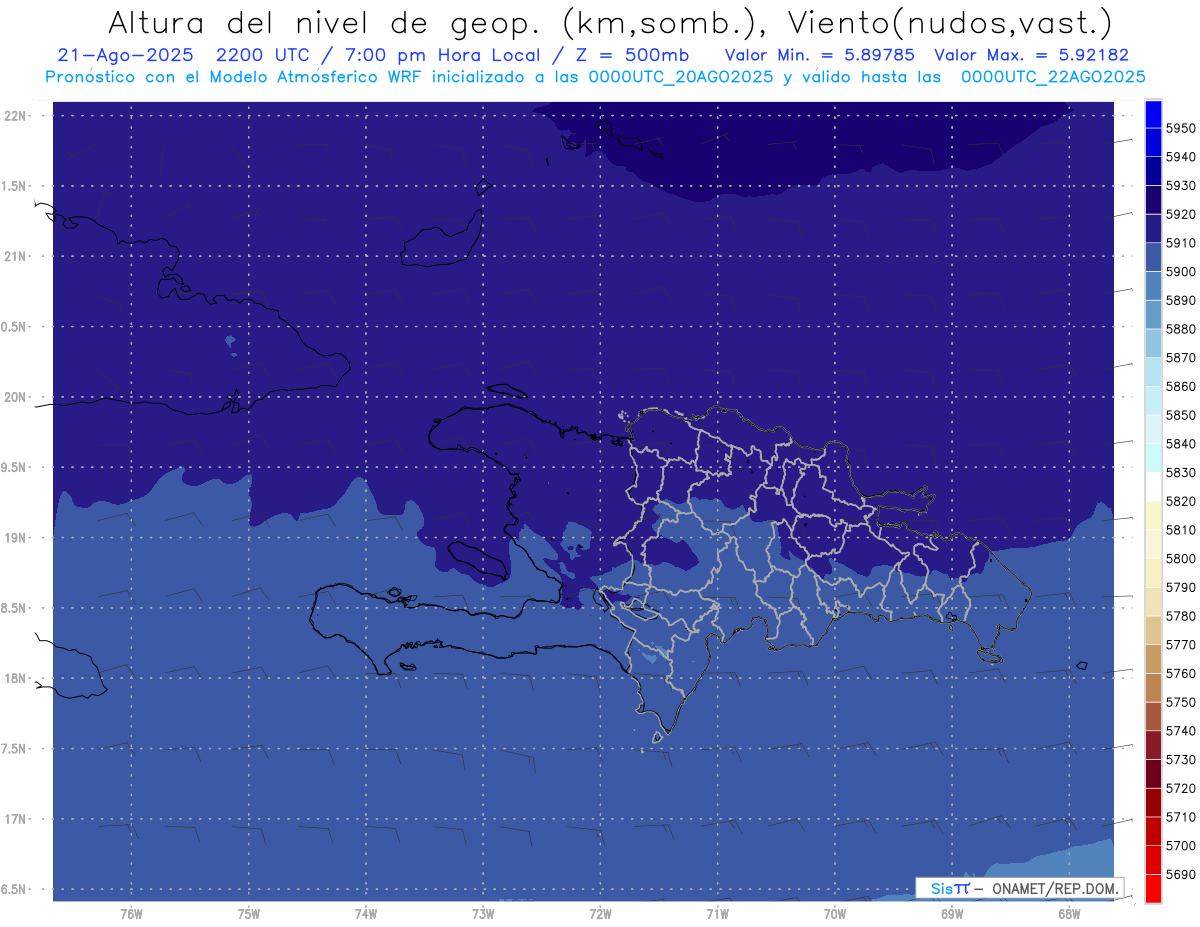Viewport: 1200px width, 927px height.
Task: Click the '5950' legend value
Action: tap(1180, 129)
